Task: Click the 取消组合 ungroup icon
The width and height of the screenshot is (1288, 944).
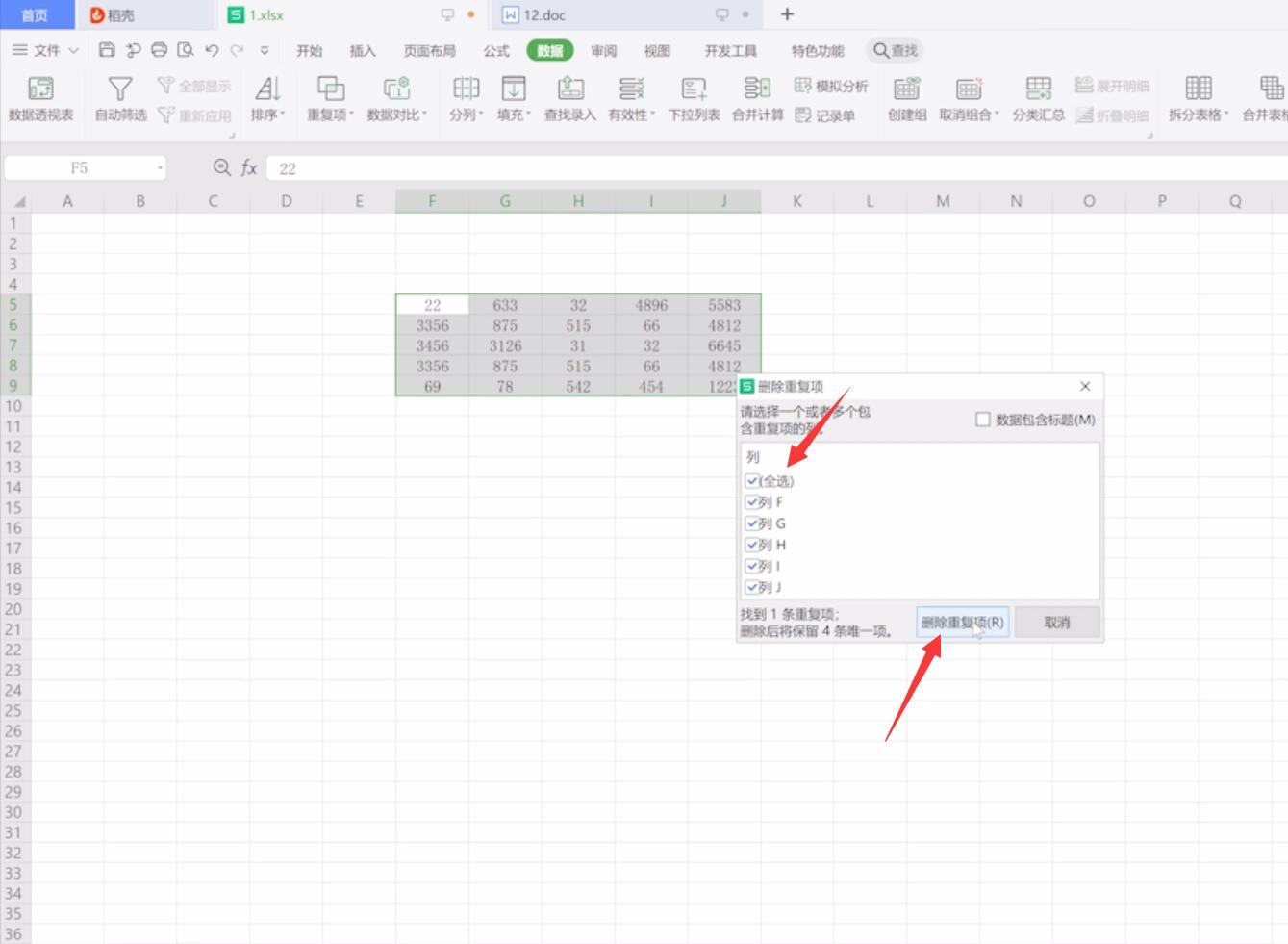Action: click(x=969, y=89)
